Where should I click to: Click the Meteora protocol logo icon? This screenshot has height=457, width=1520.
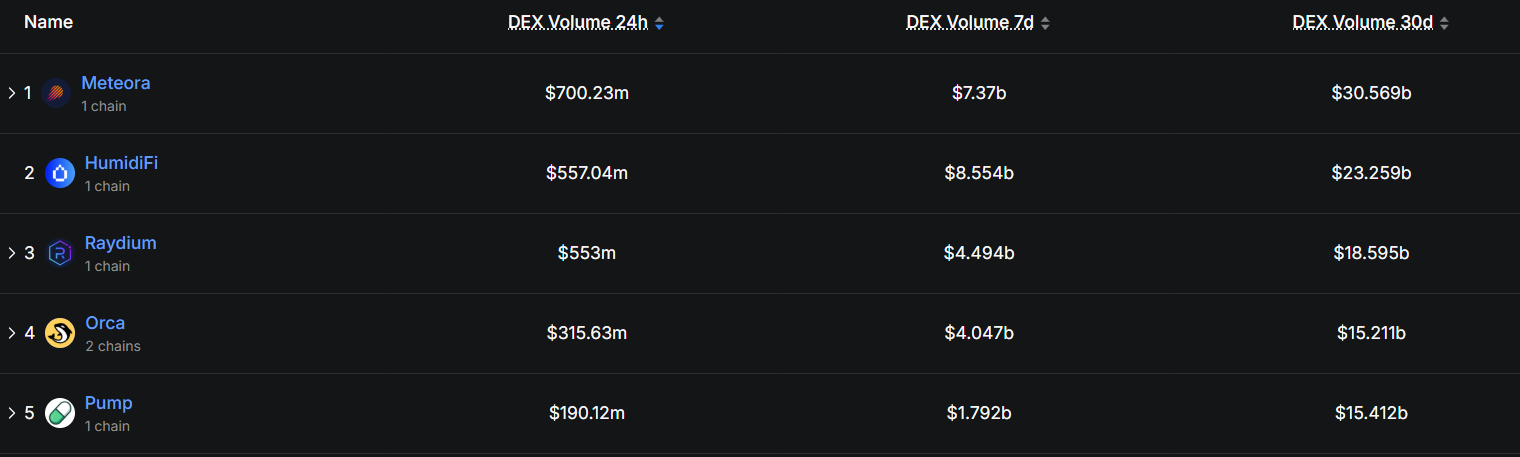(x=56, y=93)
